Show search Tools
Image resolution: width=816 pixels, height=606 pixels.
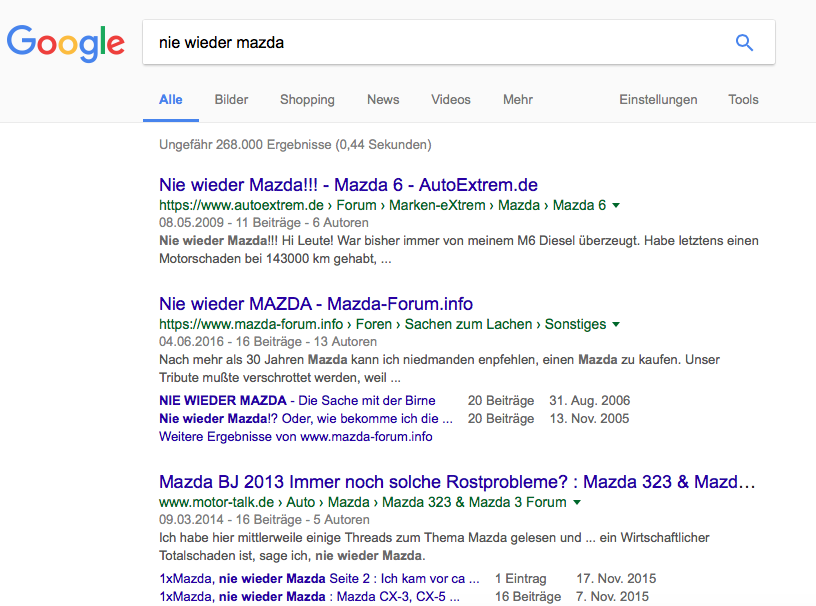coord(743,99)
